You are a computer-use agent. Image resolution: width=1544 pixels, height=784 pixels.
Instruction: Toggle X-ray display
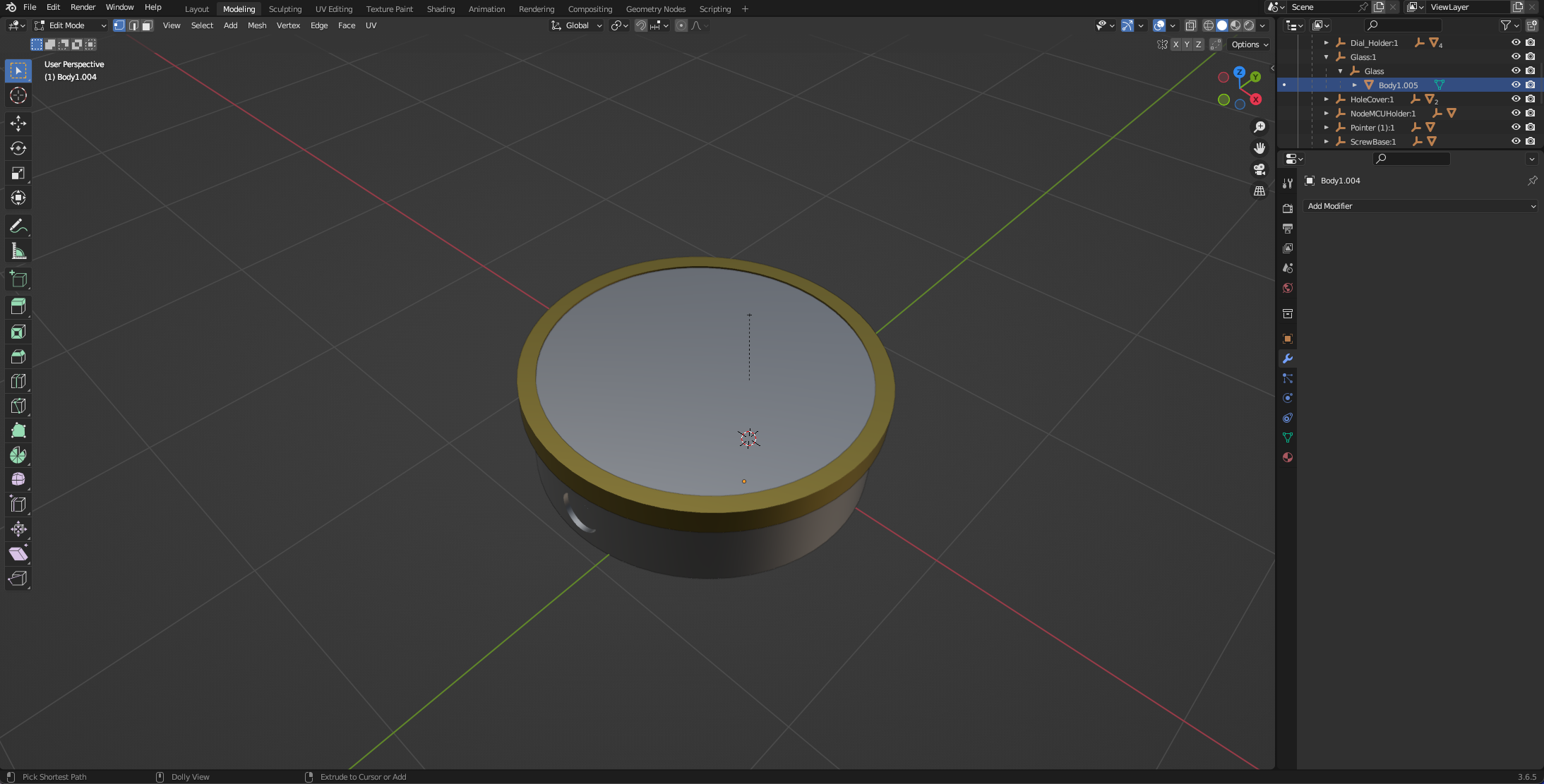1190,25
